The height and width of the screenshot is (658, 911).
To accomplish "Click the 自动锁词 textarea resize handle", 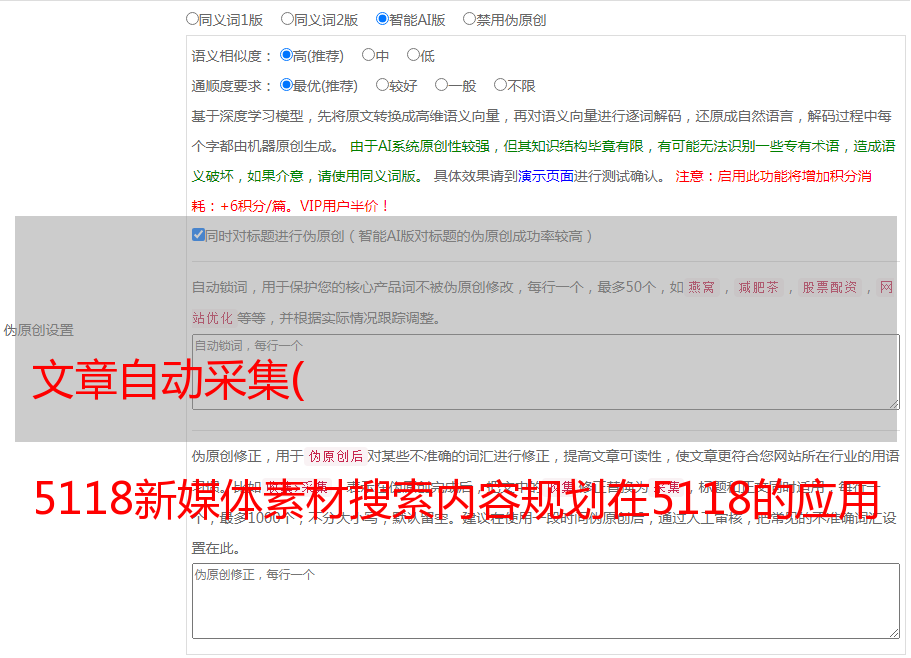I will 894,404.
